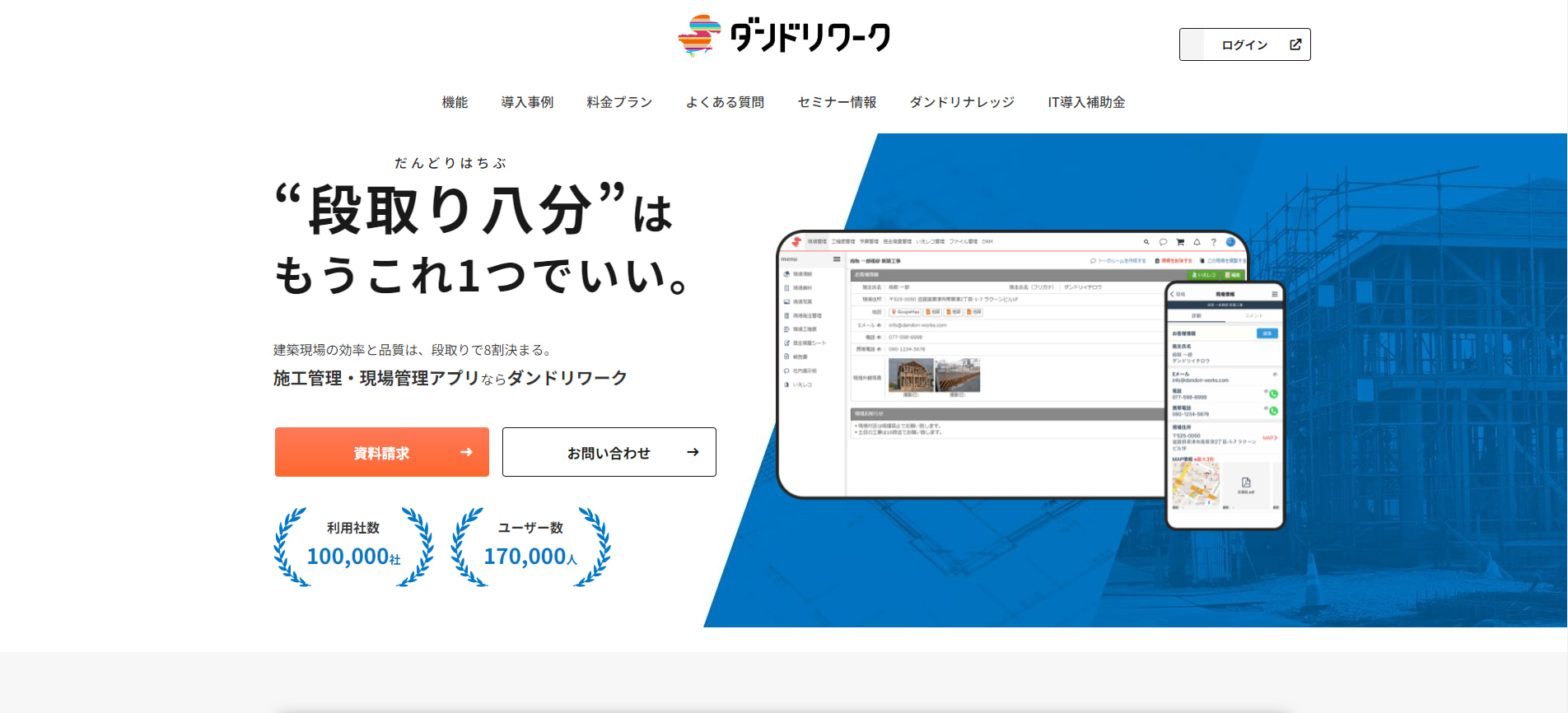This screenshot has height=713, width=1568.
Task: Click the tablet app screenshot mockup
Action: [972, 364]
